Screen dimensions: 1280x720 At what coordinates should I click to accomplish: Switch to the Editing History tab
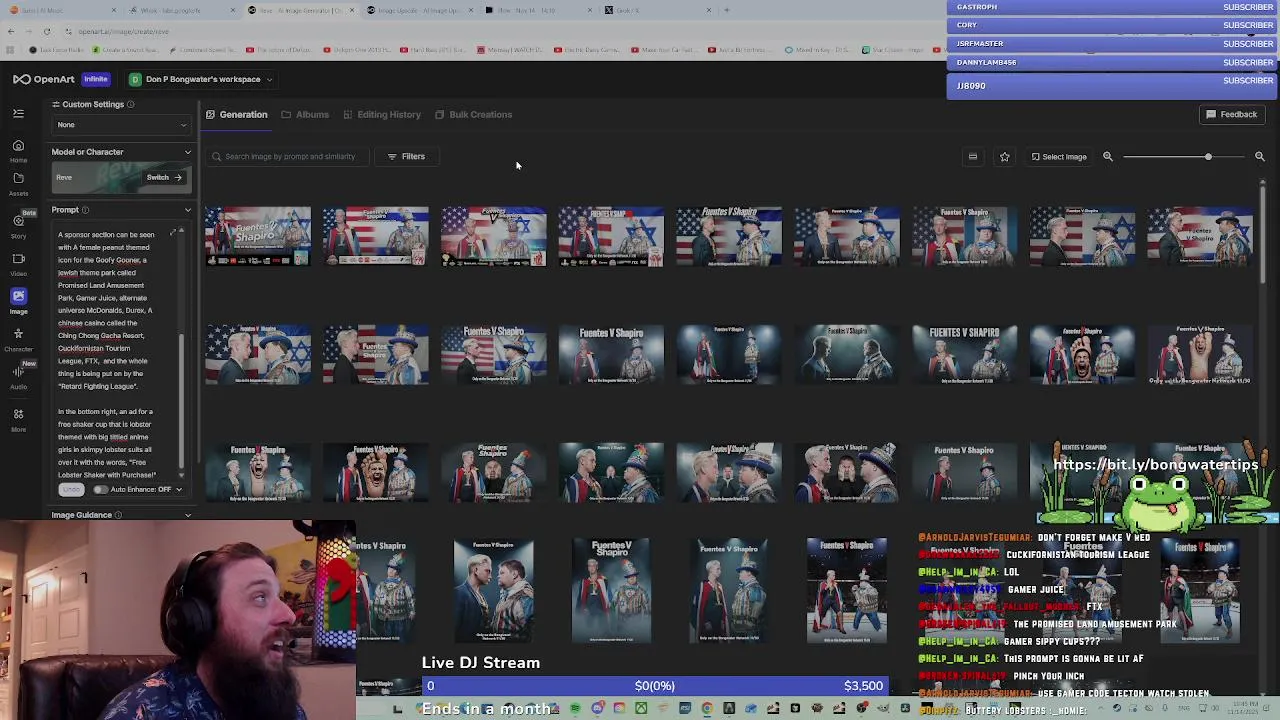pyautogui.click(x=382, y=114)
